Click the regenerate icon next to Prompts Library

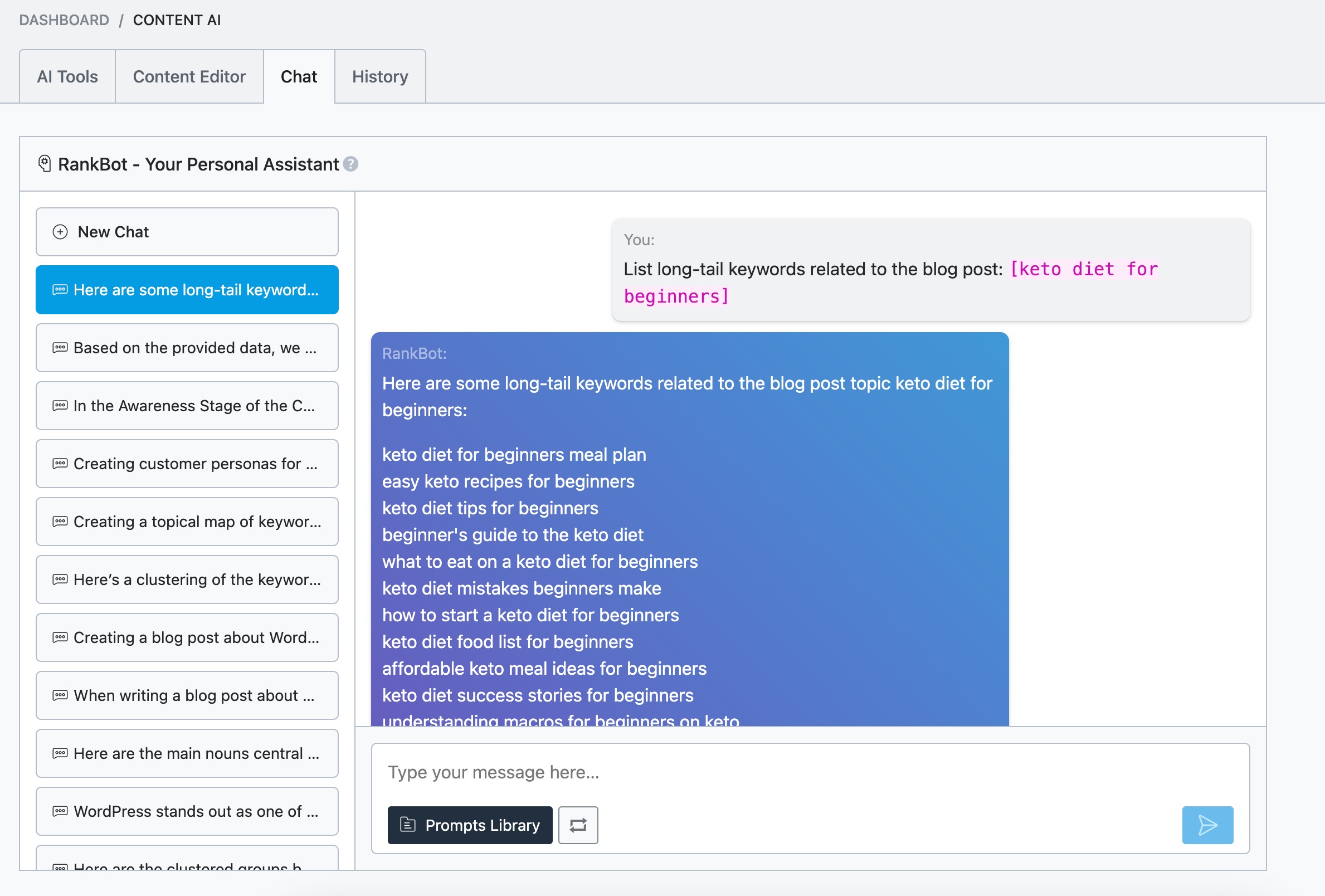578,825
